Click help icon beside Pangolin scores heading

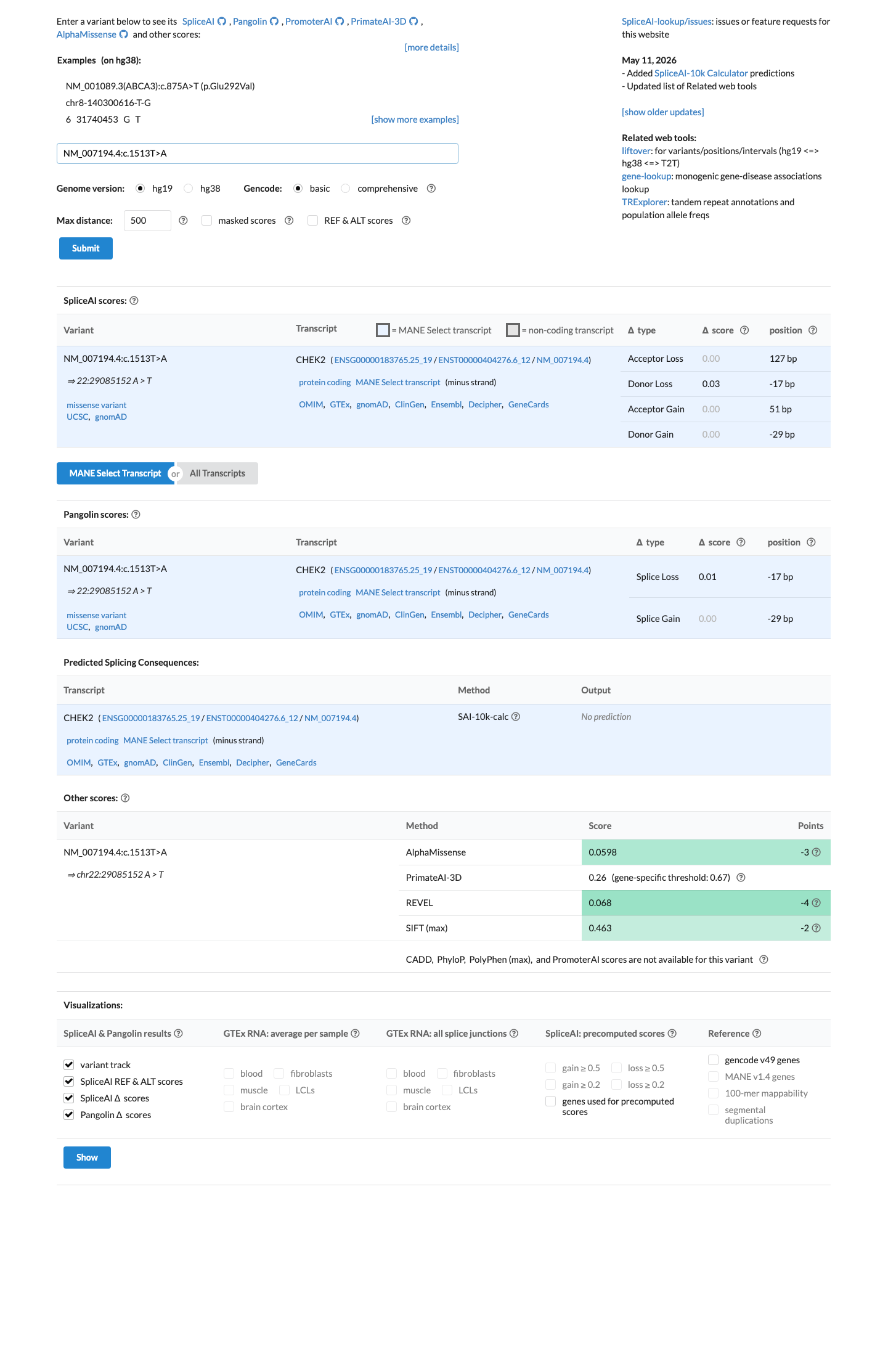click(x=136, y=515)
